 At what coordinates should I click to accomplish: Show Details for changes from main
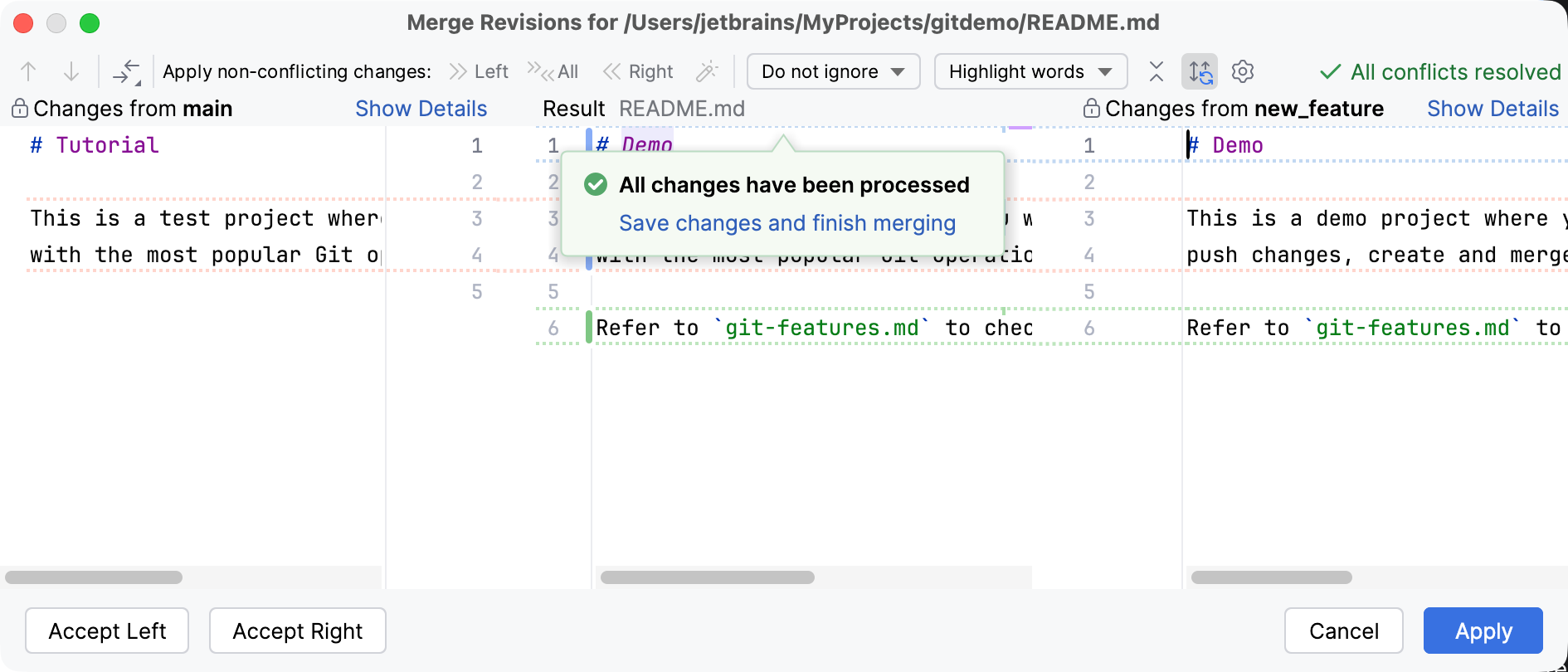pyautogui.click(x=421, y=109)
